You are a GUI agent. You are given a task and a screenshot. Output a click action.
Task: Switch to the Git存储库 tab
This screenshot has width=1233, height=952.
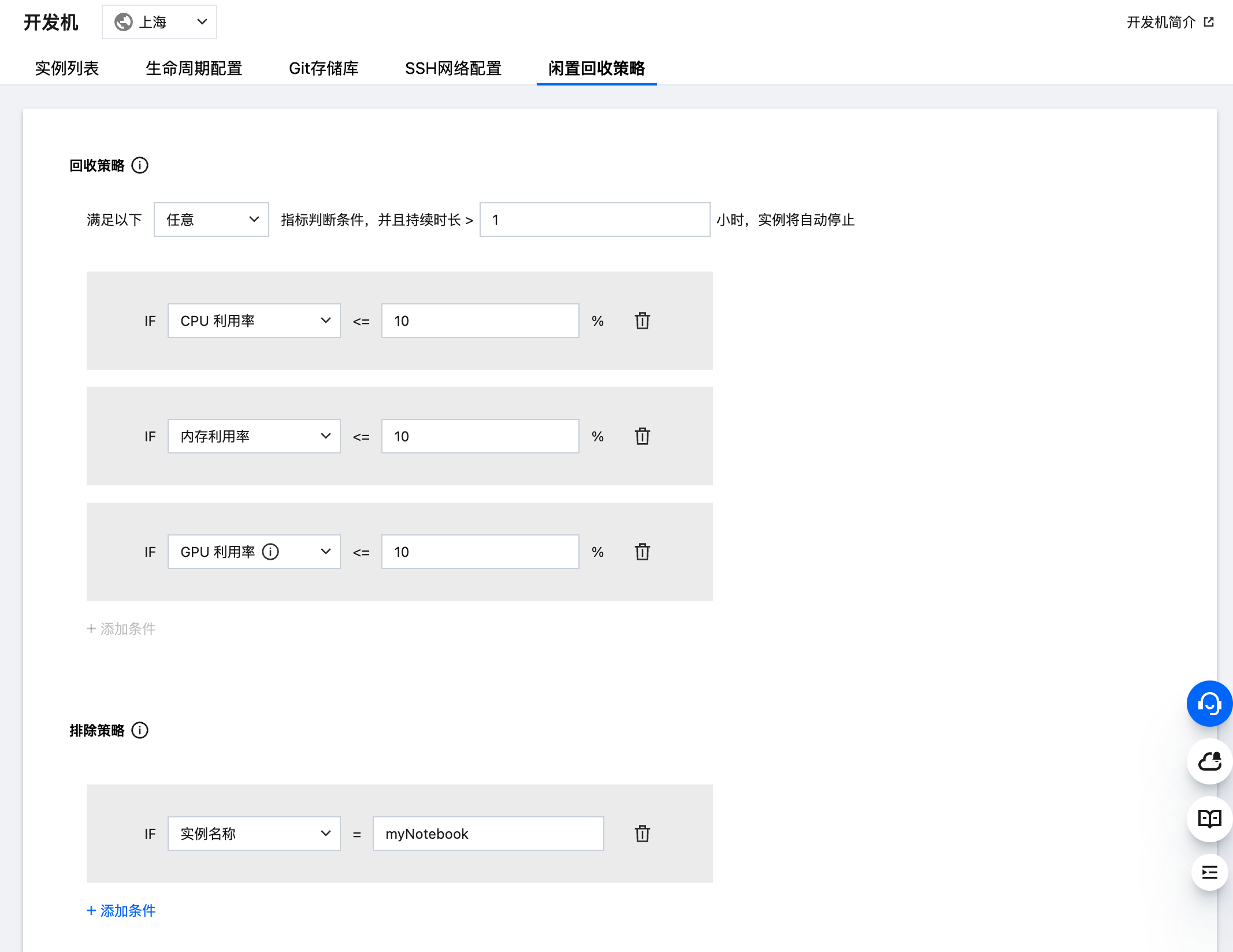click(x=324, y=68)
